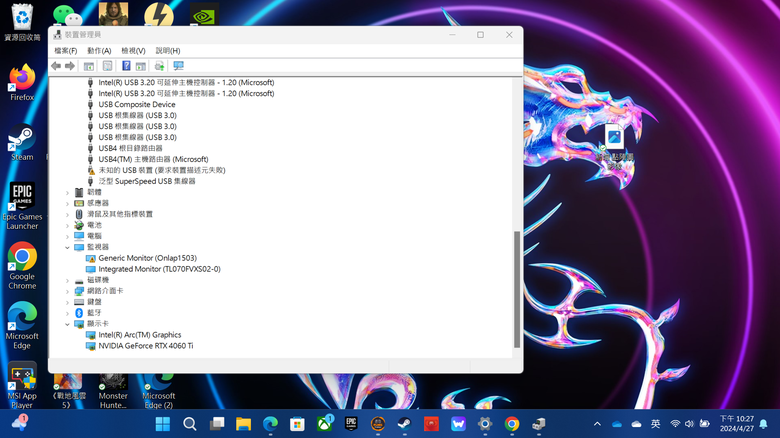This screenshot has height=438, width=780.
Task: Click the Device Manager vertical scrollbar thumb
Action: tap(517, 289)
